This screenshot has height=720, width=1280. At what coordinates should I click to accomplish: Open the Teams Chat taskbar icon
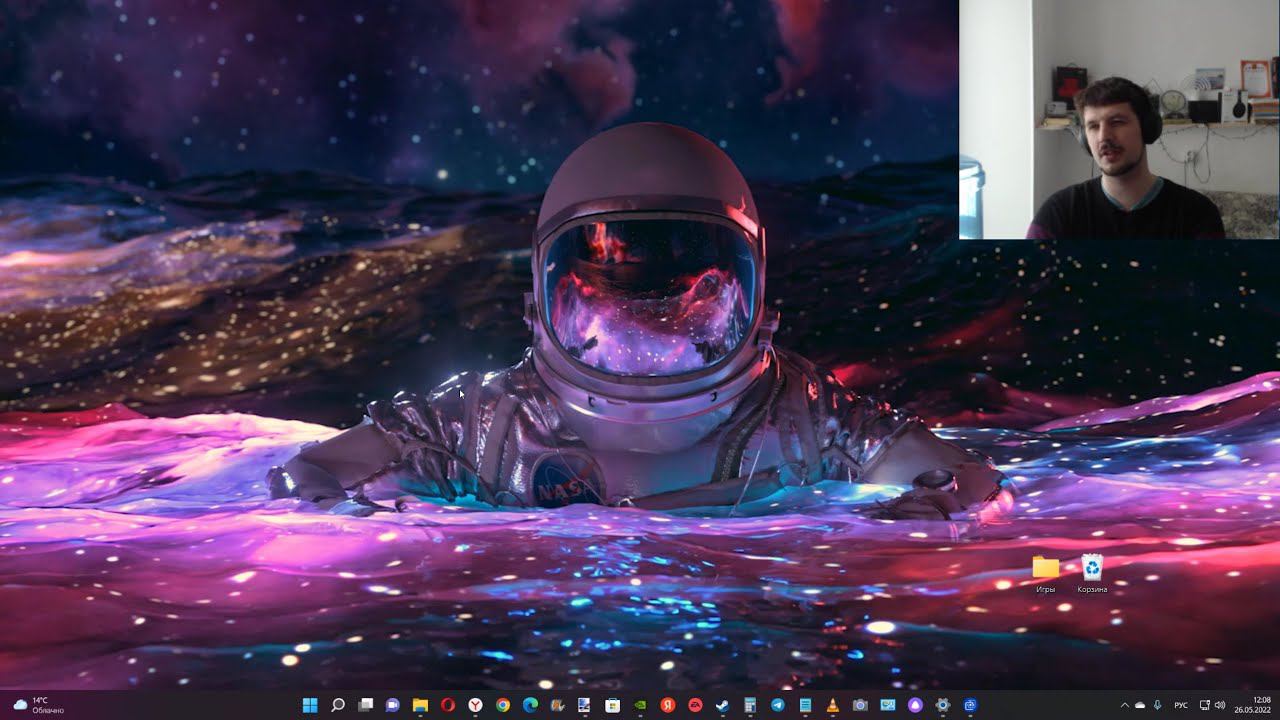pos(393,705)
